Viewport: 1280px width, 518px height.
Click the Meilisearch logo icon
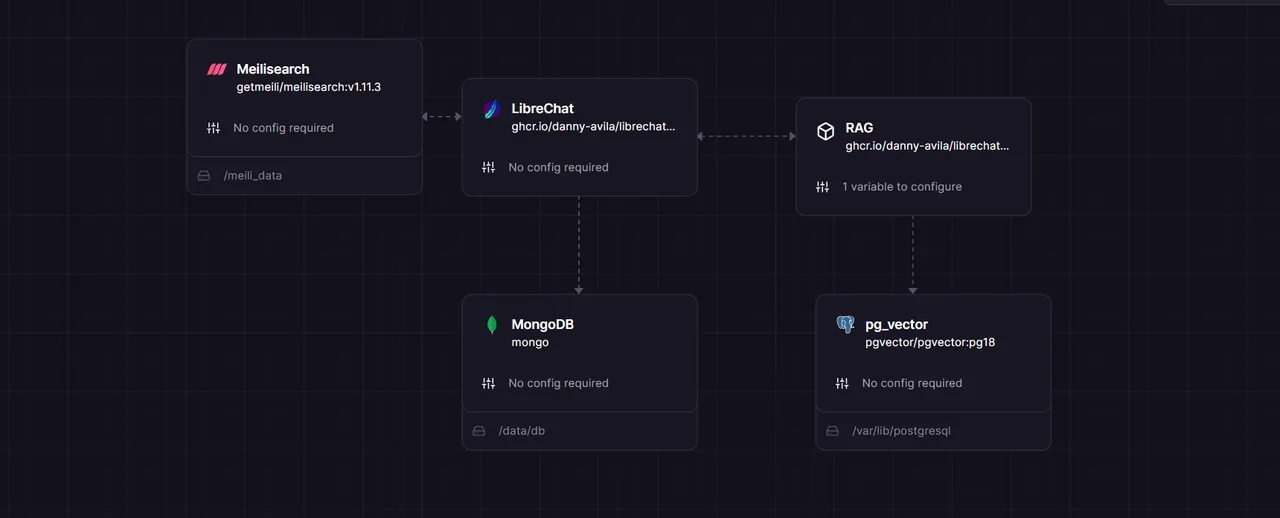pos(217,70)
